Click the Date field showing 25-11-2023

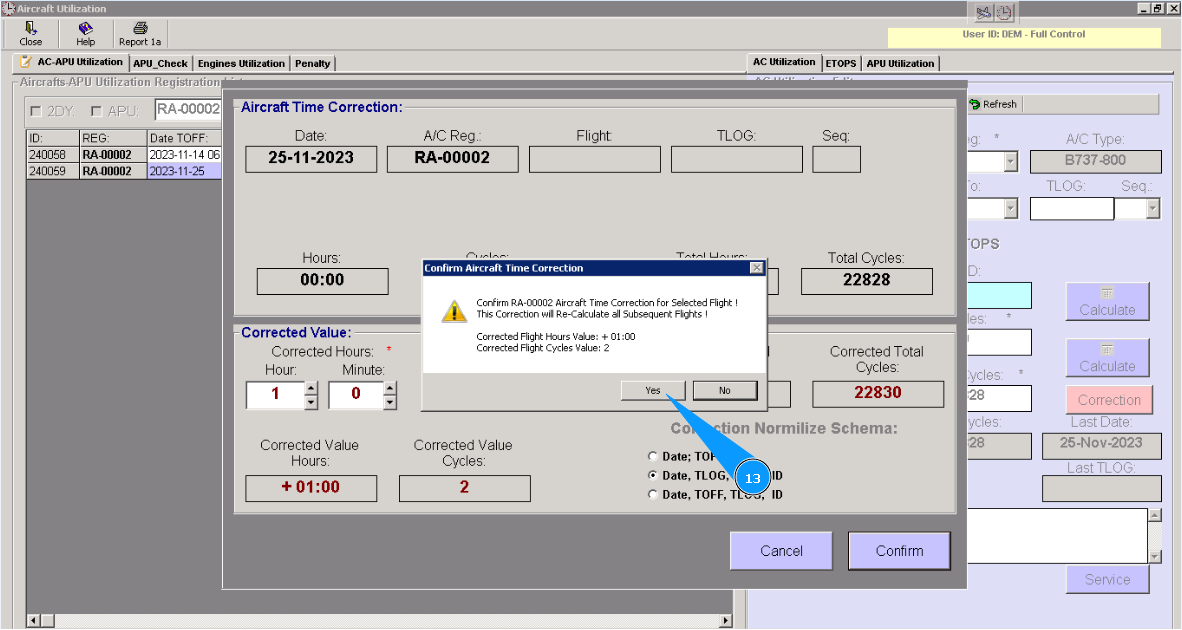point(311,158)
